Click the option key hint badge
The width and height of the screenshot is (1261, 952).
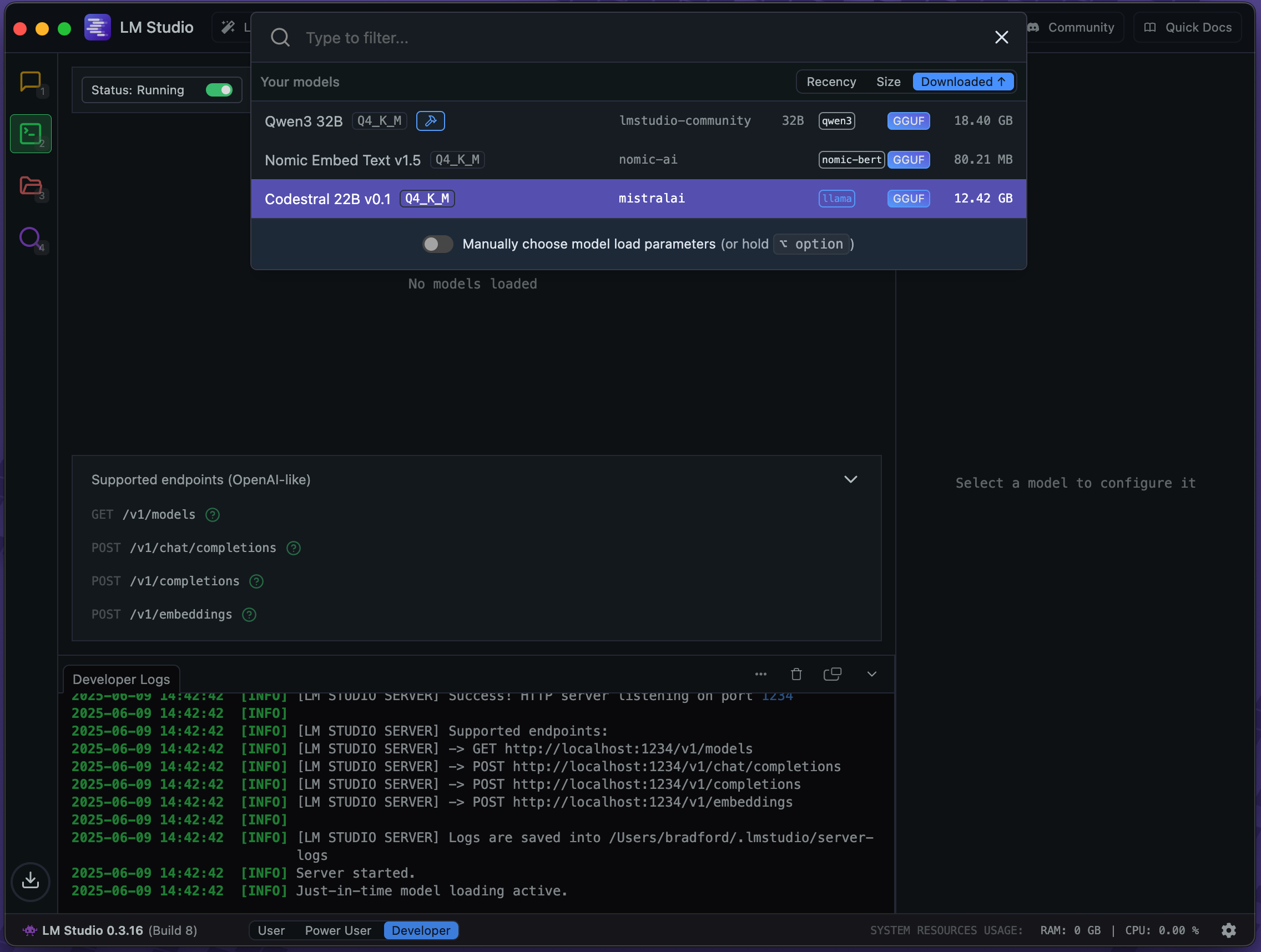(811, 244)
